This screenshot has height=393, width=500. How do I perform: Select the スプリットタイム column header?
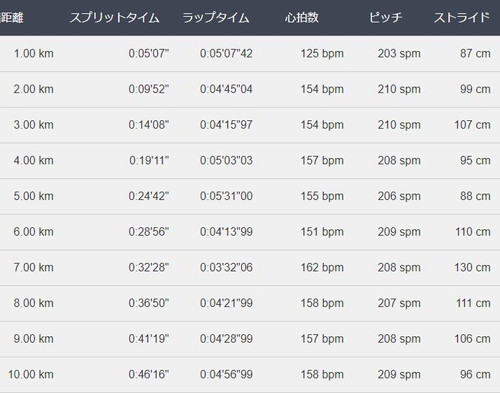tap(115, 18)
